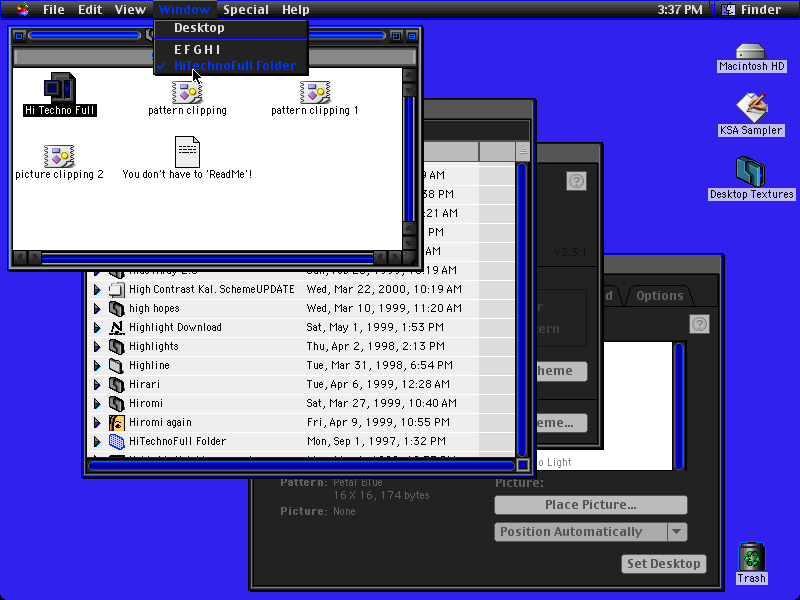
Task: Click the Trash icon on desktop
Action: [x=752, y=557]
